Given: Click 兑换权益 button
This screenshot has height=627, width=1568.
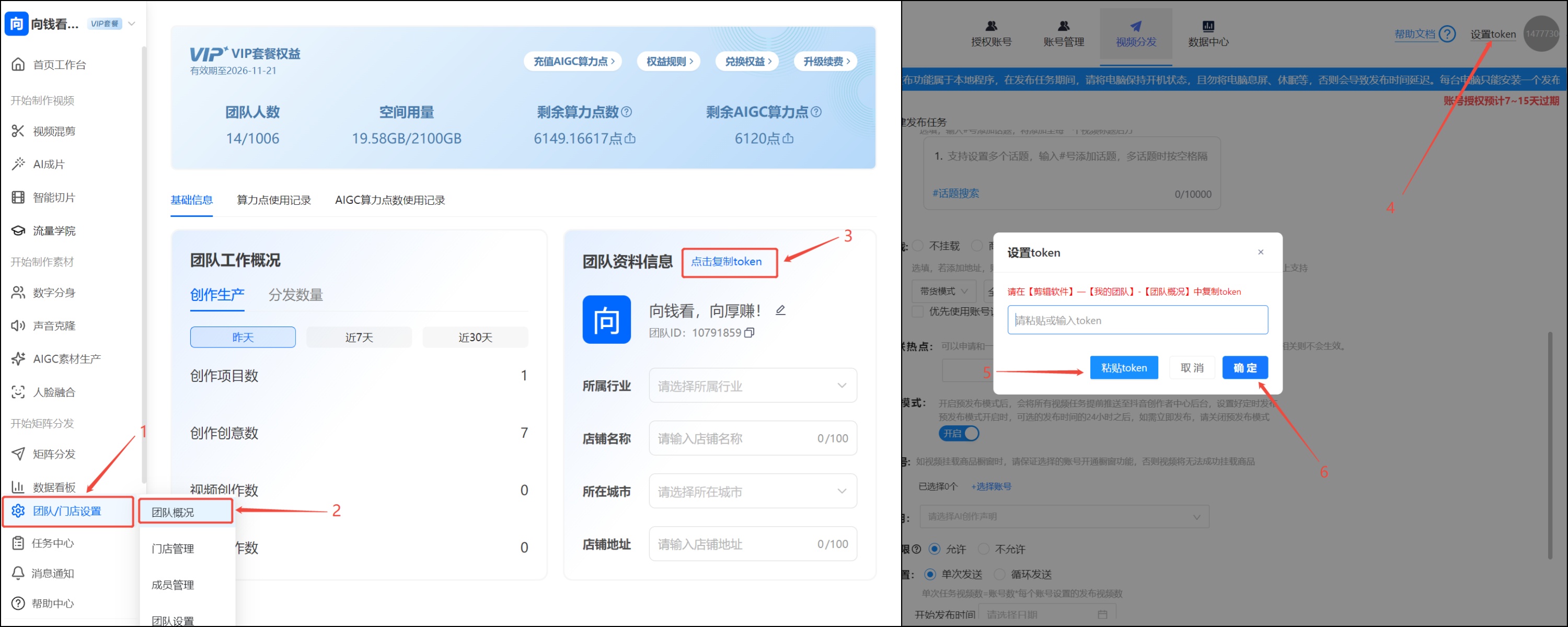Looking at the screenshot, I should [x=747, y=61].
